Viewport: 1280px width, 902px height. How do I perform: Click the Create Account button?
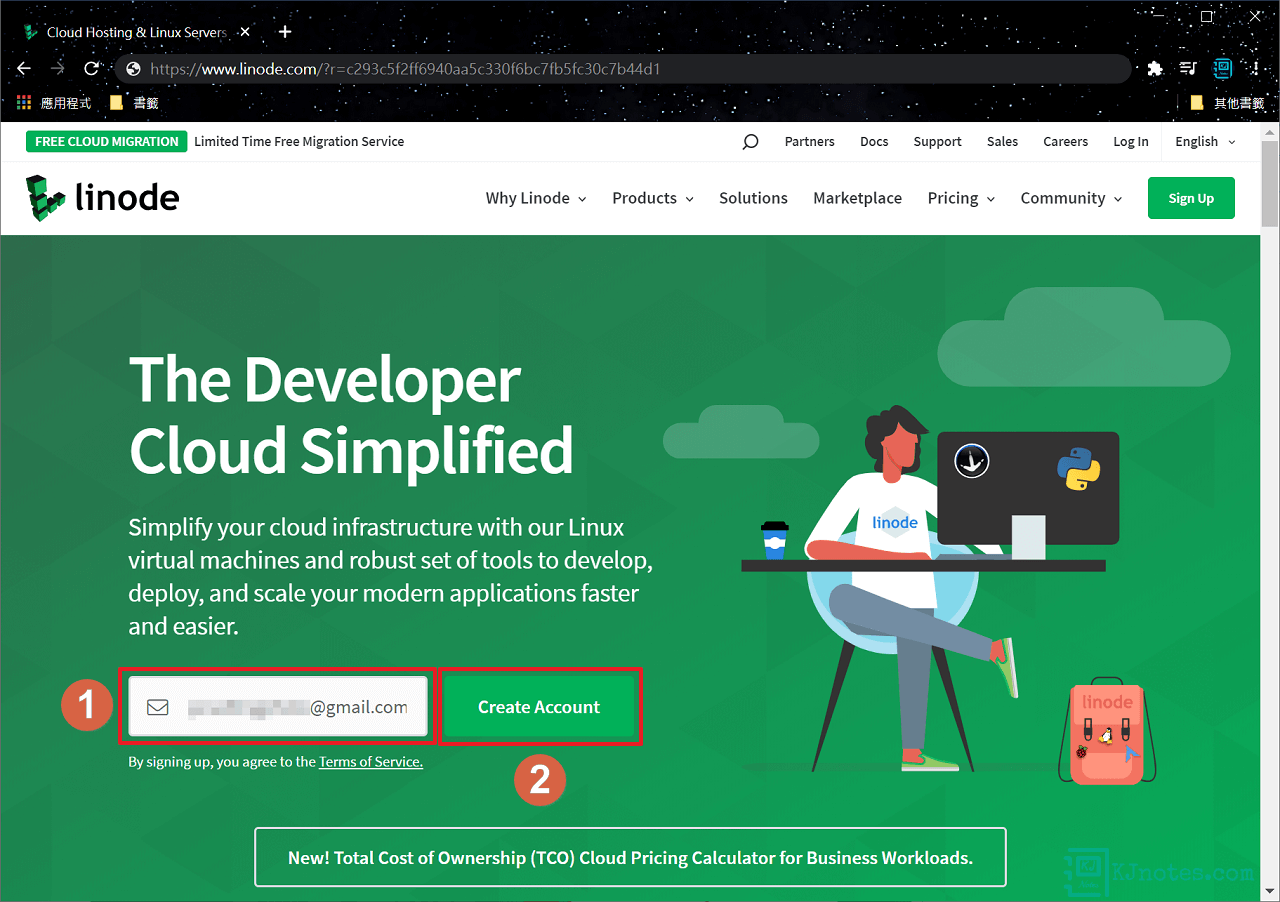coord(540,706)
